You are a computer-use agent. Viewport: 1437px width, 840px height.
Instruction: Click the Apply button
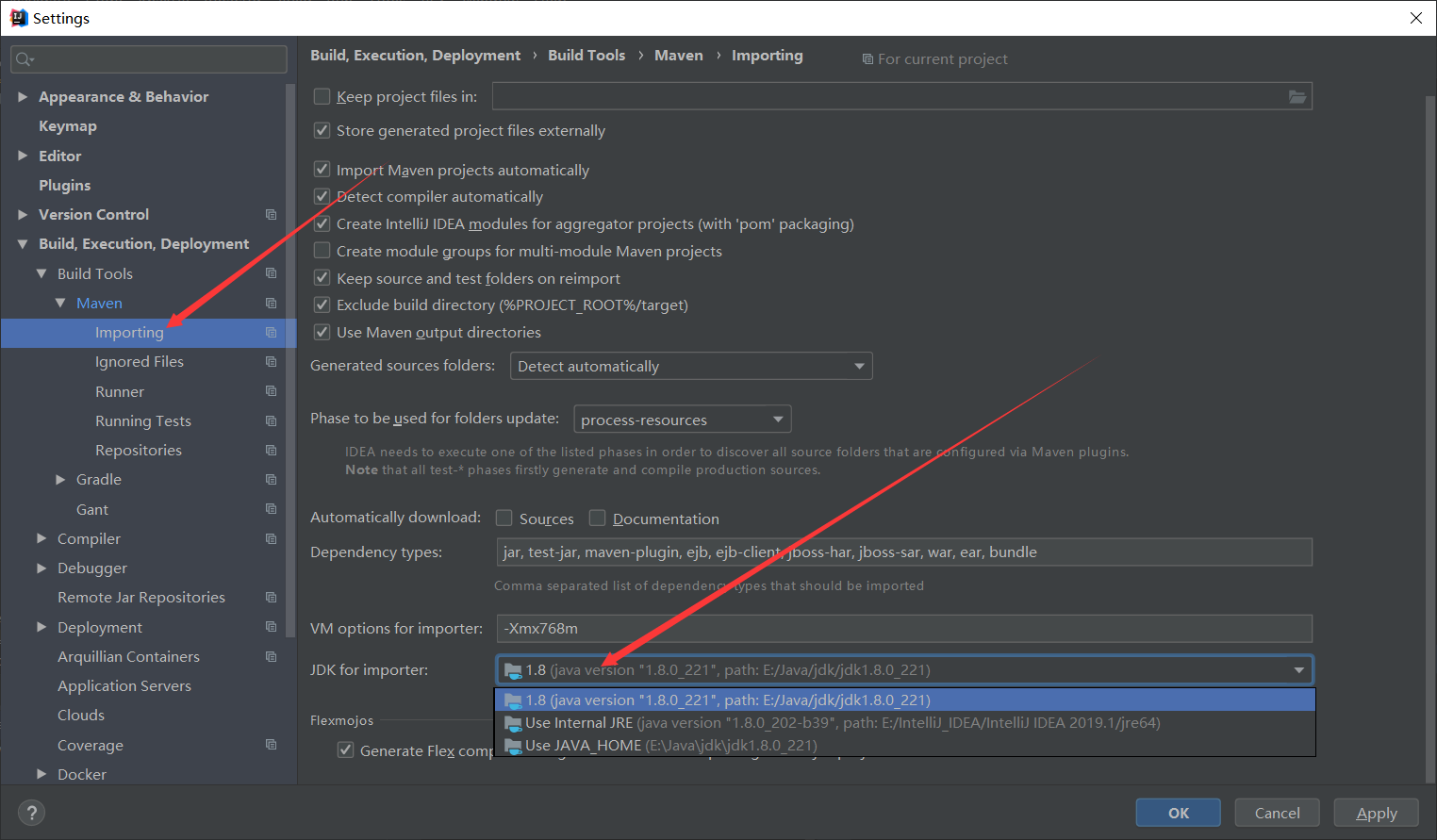[1377, 813]
